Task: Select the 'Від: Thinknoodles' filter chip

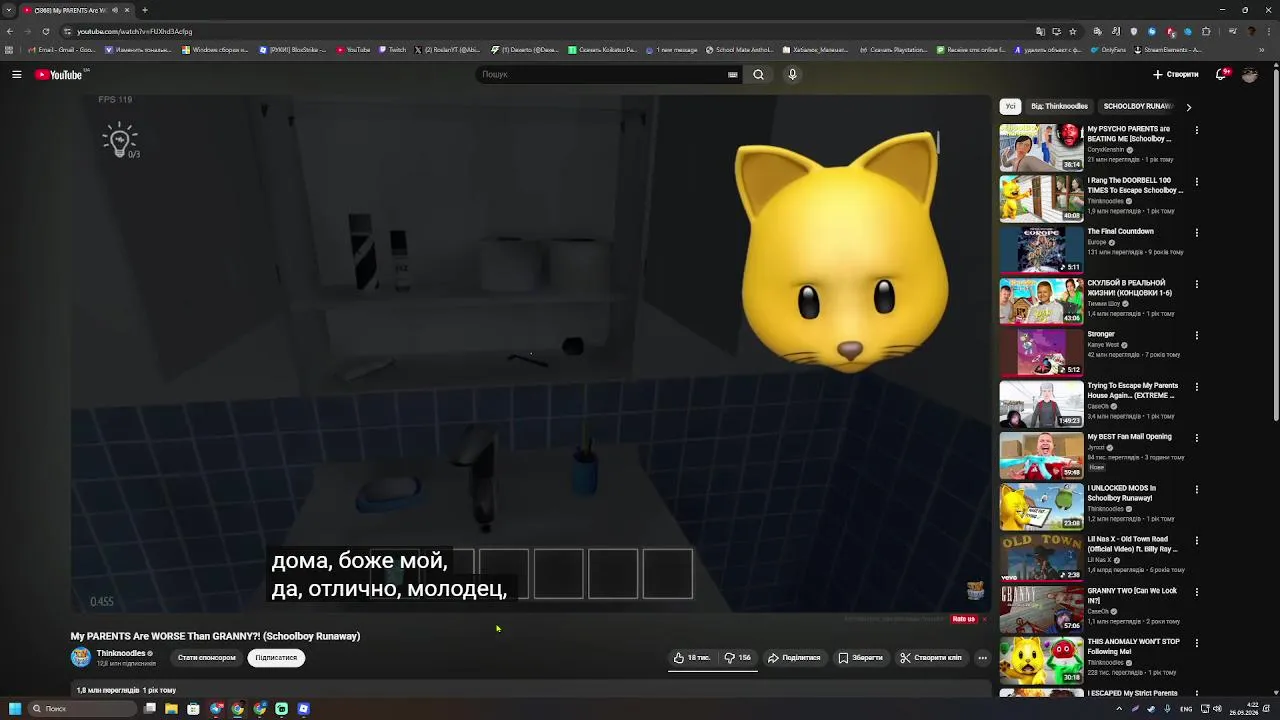Action: tap(1059, 106)
